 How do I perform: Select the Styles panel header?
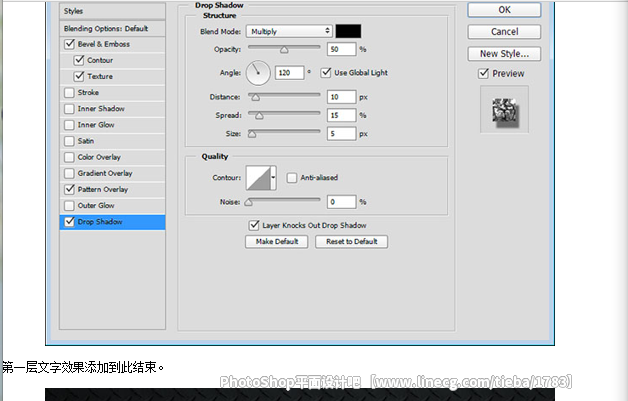click(113, 11)
